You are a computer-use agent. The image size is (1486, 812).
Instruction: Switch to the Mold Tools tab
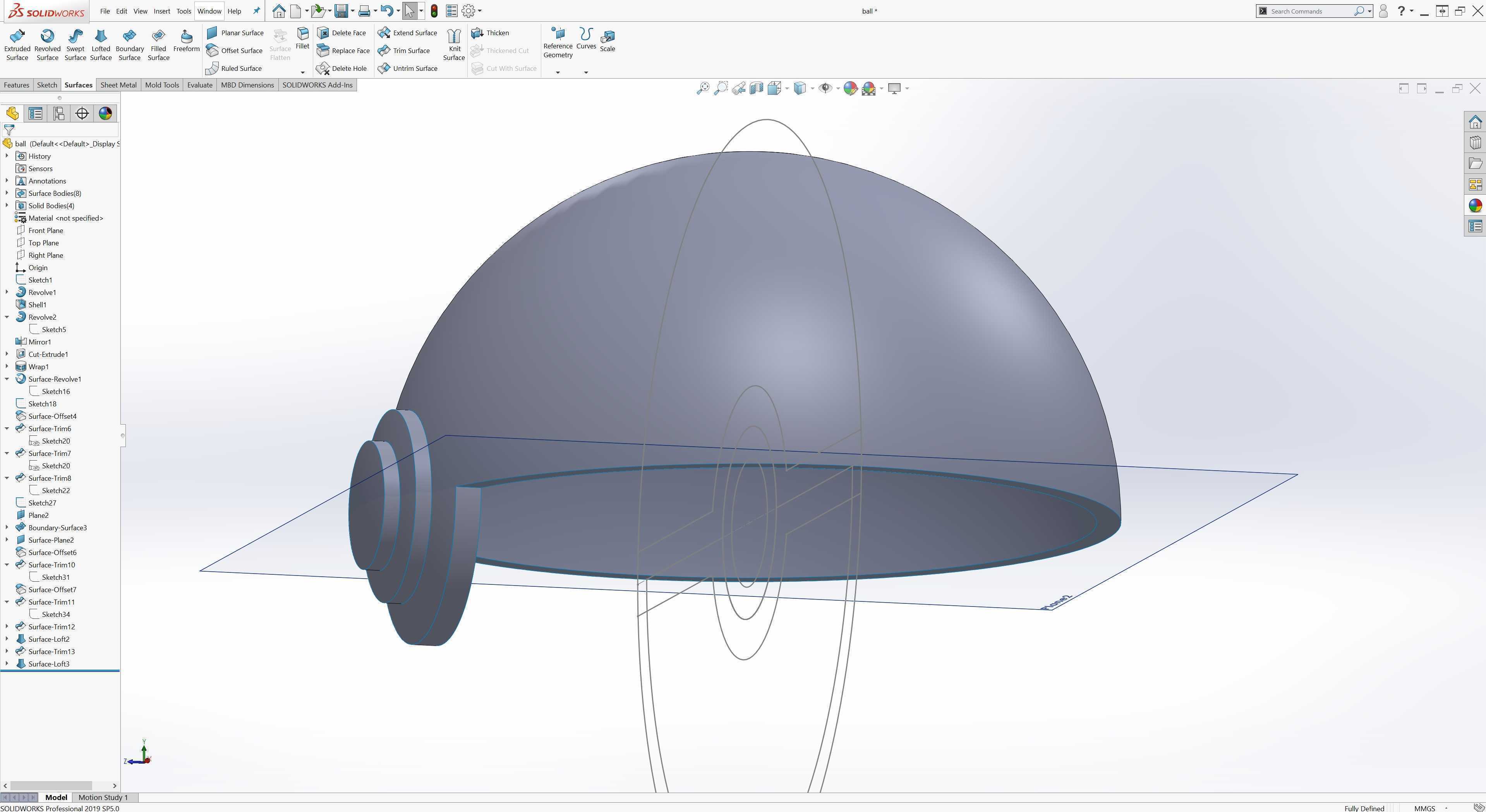[x=162, y=86]
